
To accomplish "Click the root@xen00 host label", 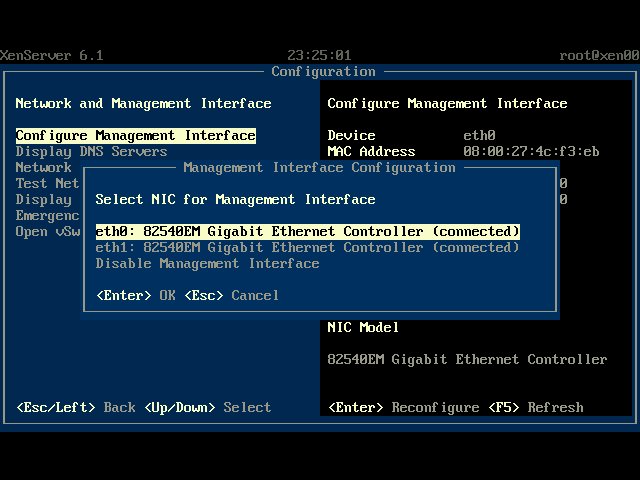I will (600, 56).
